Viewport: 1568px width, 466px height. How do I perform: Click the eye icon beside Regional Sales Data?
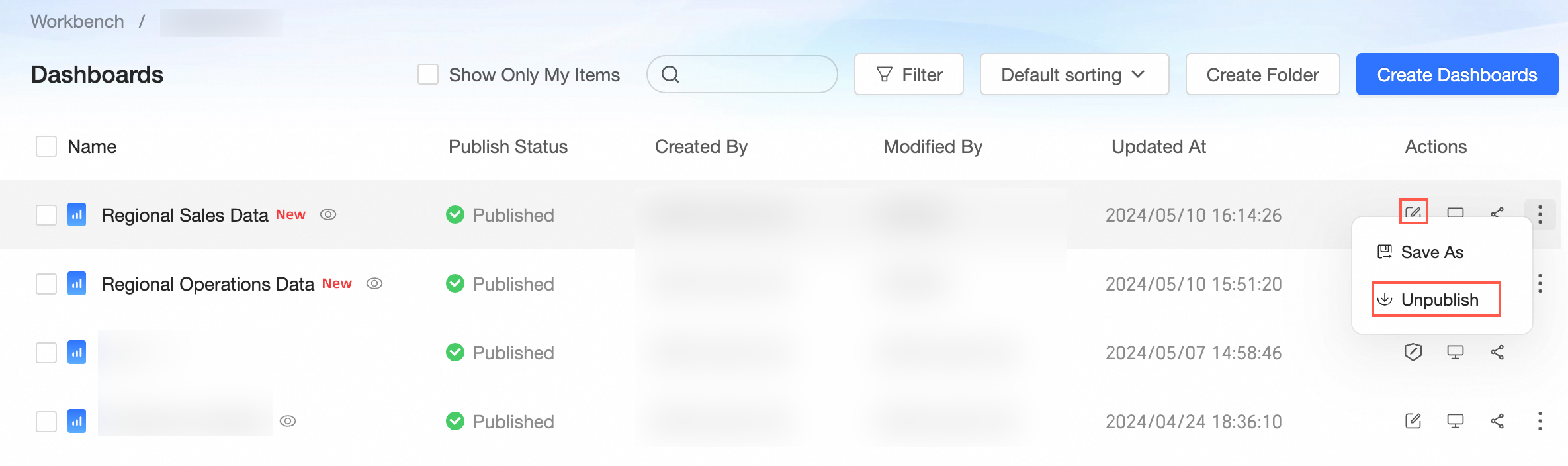[x=328, y=214]
